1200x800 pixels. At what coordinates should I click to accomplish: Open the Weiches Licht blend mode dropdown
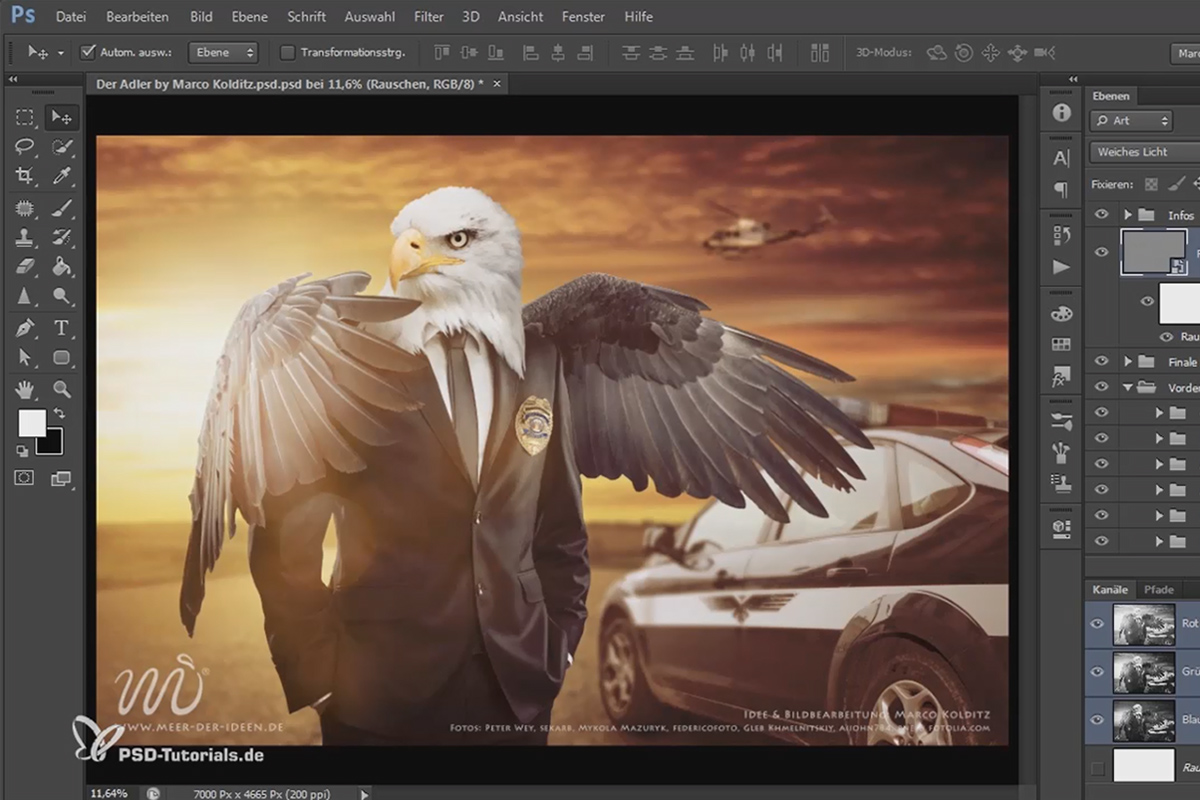[x=1144, y=152]
